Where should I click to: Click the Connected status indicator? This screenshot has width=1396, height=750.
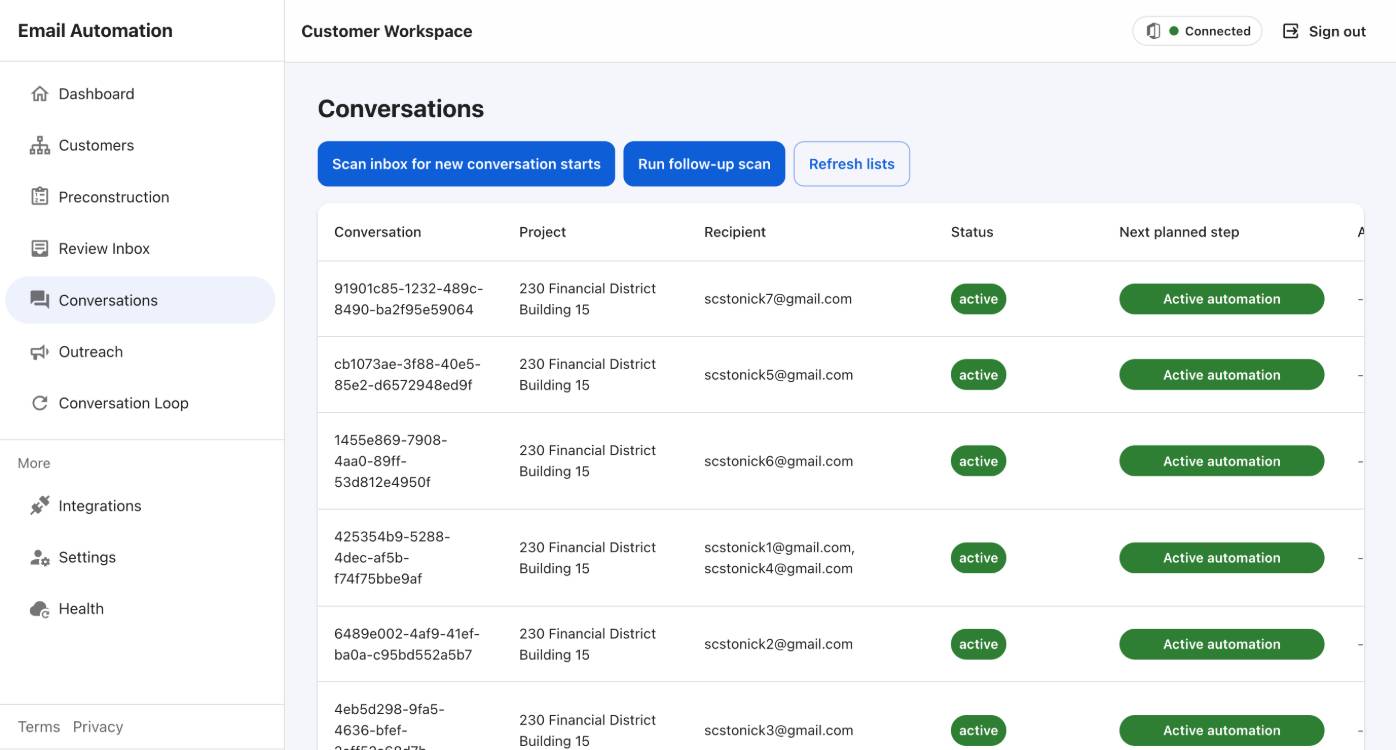pyautogui.click(x=1197, y=31)
